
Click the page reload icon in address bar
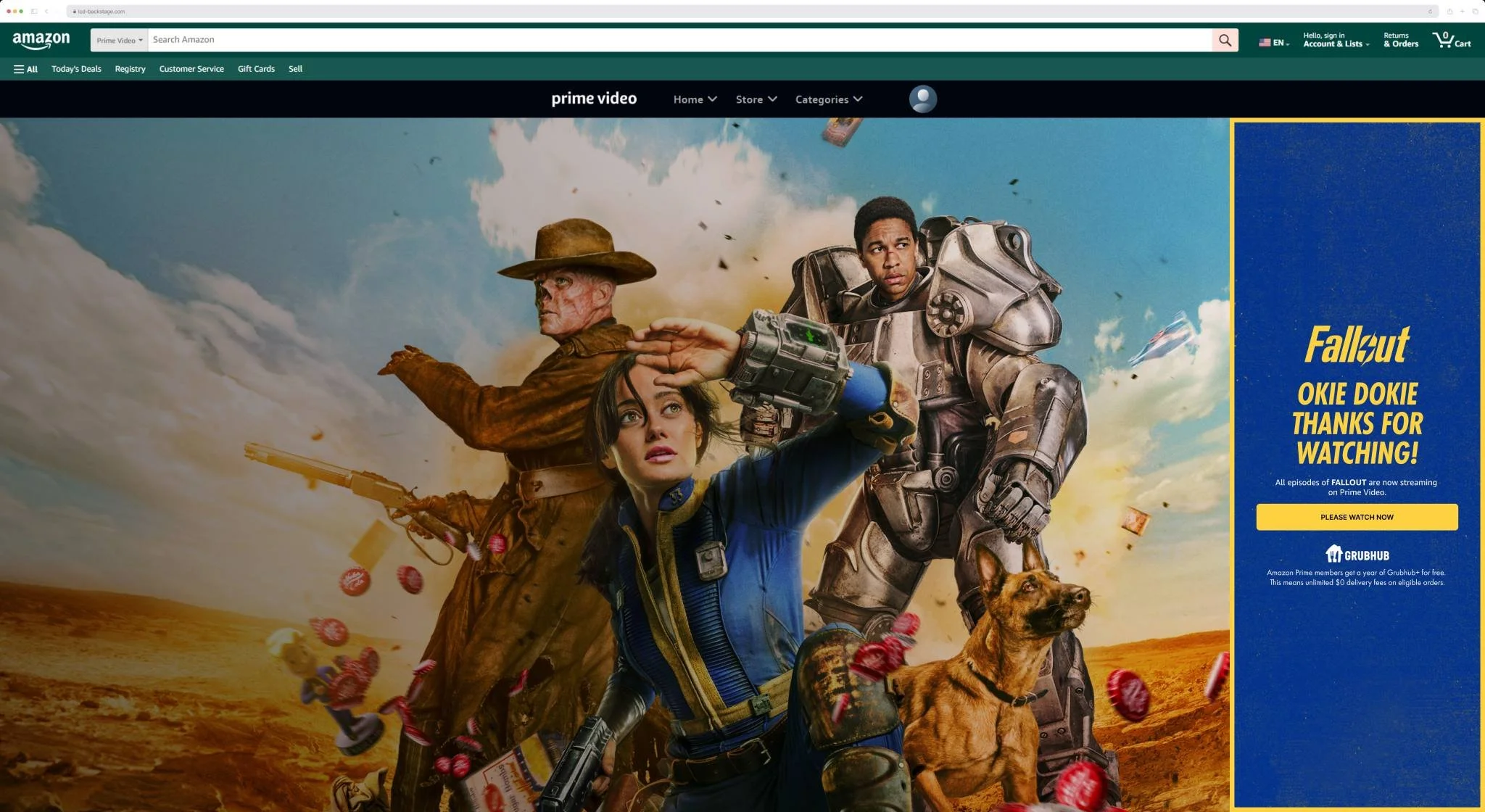click(x=1430, y=12)
